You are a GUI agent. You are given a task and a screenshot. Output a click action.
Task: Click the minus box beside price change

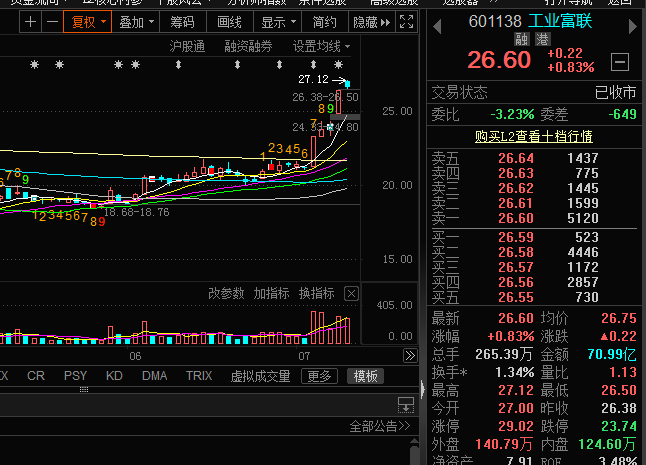click(x=619, y=61)
